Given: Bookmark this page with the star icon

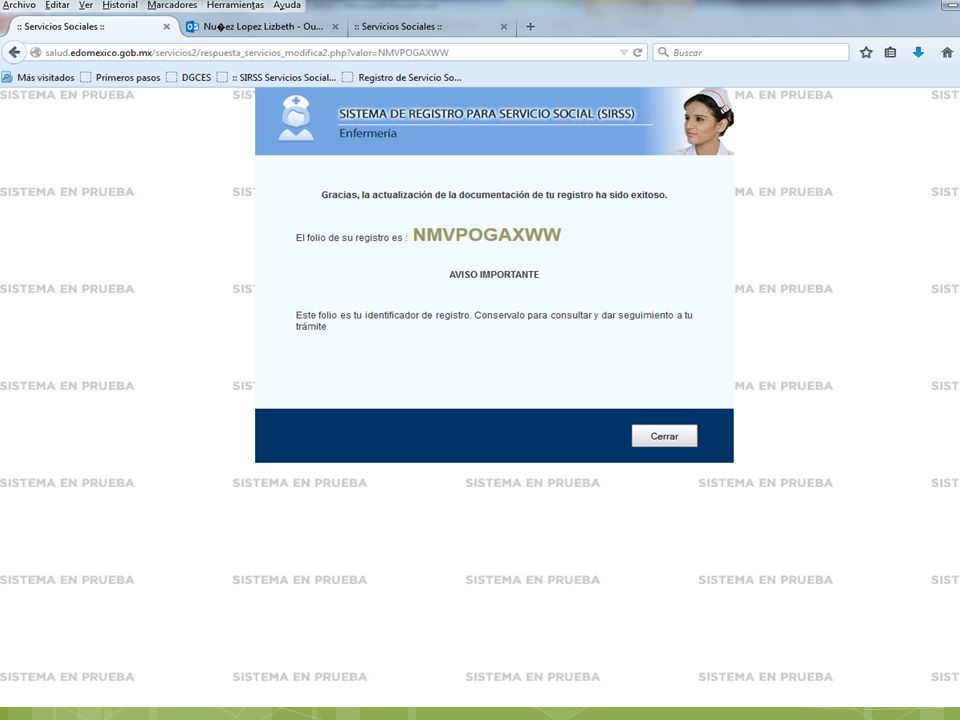Looking at the screenshot, I should click(866, 53).
